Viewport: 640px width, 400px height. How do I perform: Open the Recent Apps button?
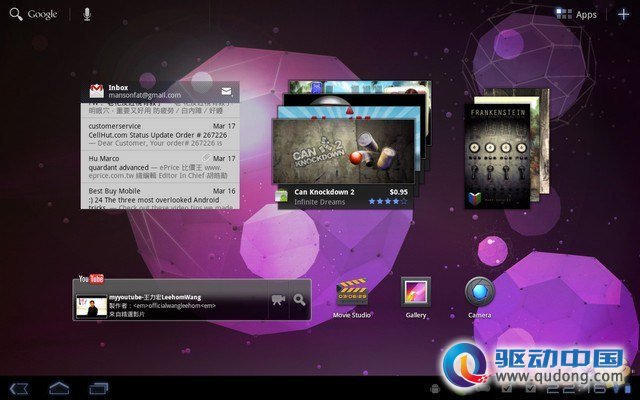(99, 388)
